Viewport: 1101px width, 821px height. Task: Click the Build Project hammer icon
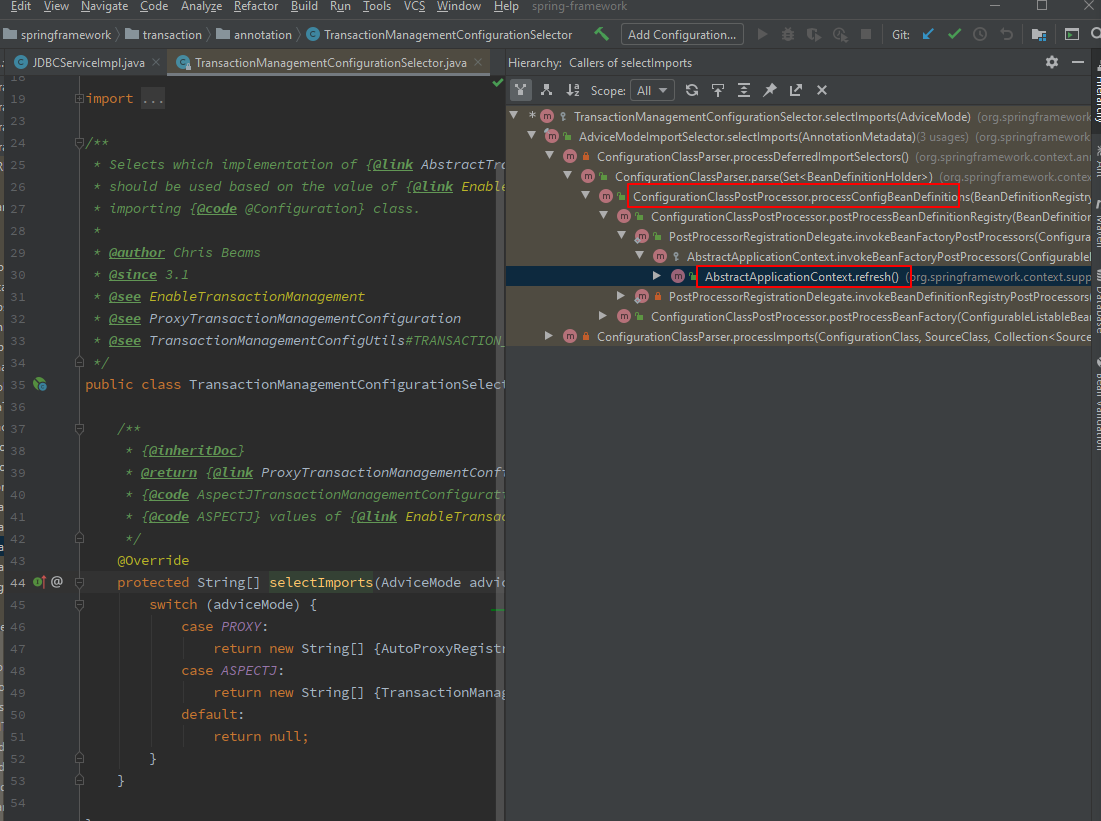[602, 34]
